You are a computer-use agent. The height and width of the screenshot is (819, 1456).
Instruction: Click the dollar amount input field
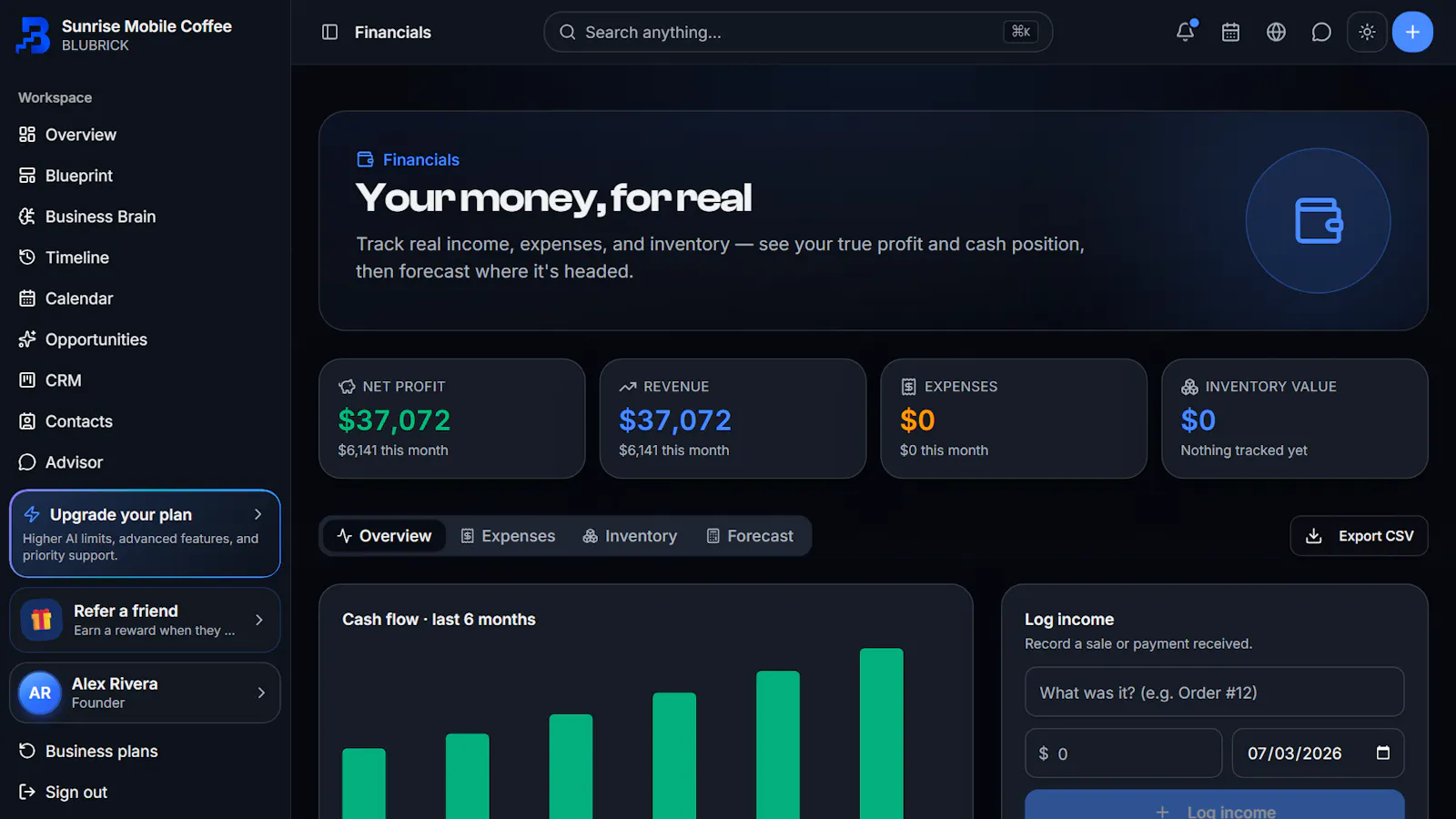click(1123, 753)
